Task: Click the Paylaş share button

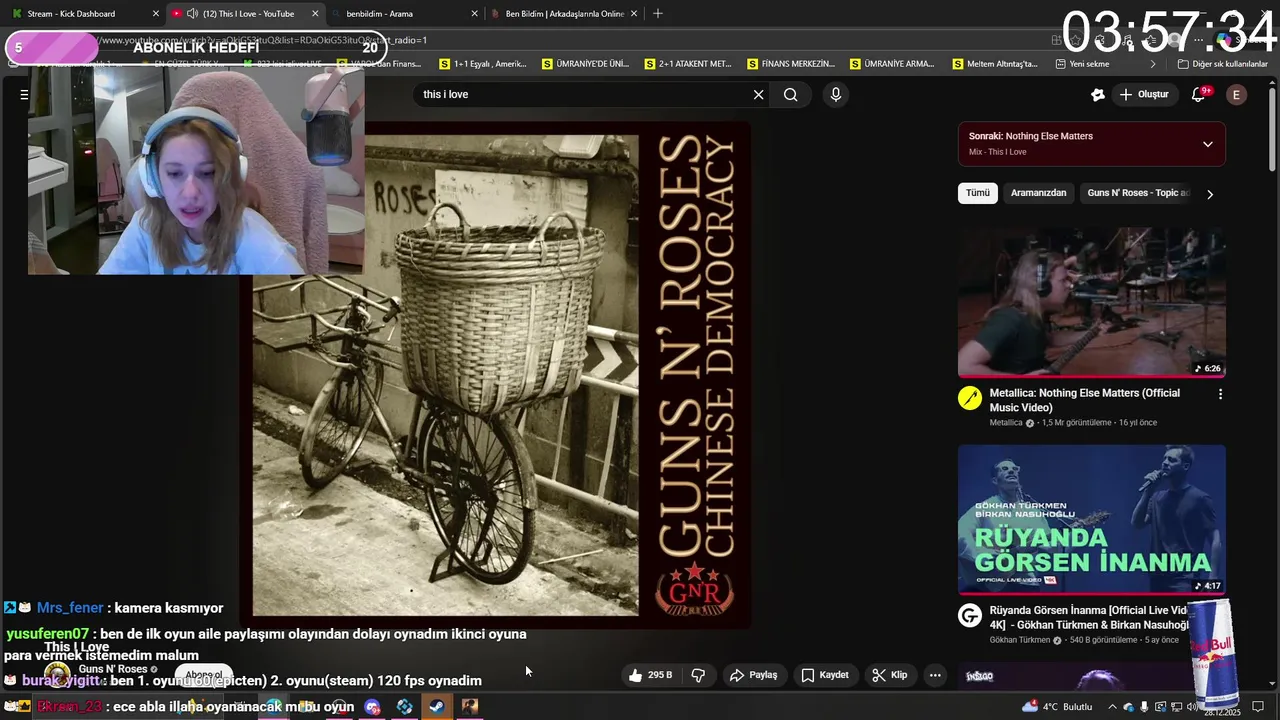Action: pyautogui.click(x=753, y=675)
